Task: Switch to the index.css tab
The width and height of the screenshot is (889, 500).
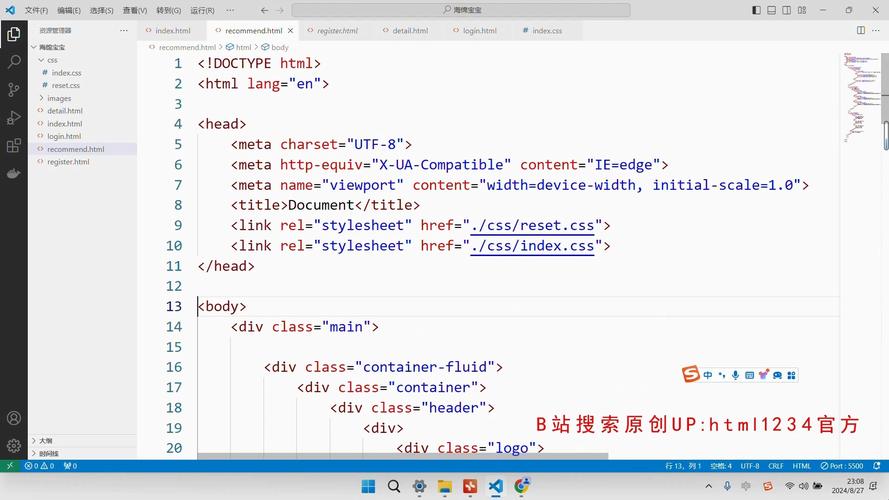Action: (547, 31)
